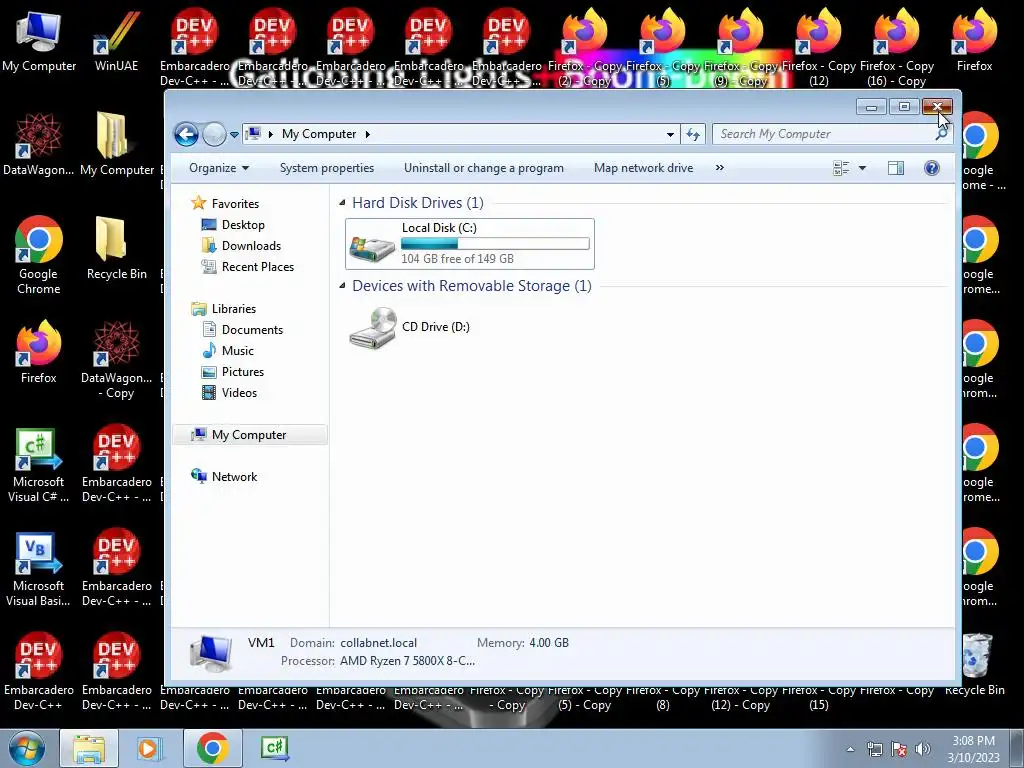Click the My Computer address bar segment
This screenshot has height=768, width=1024.
tap(319, 134)
